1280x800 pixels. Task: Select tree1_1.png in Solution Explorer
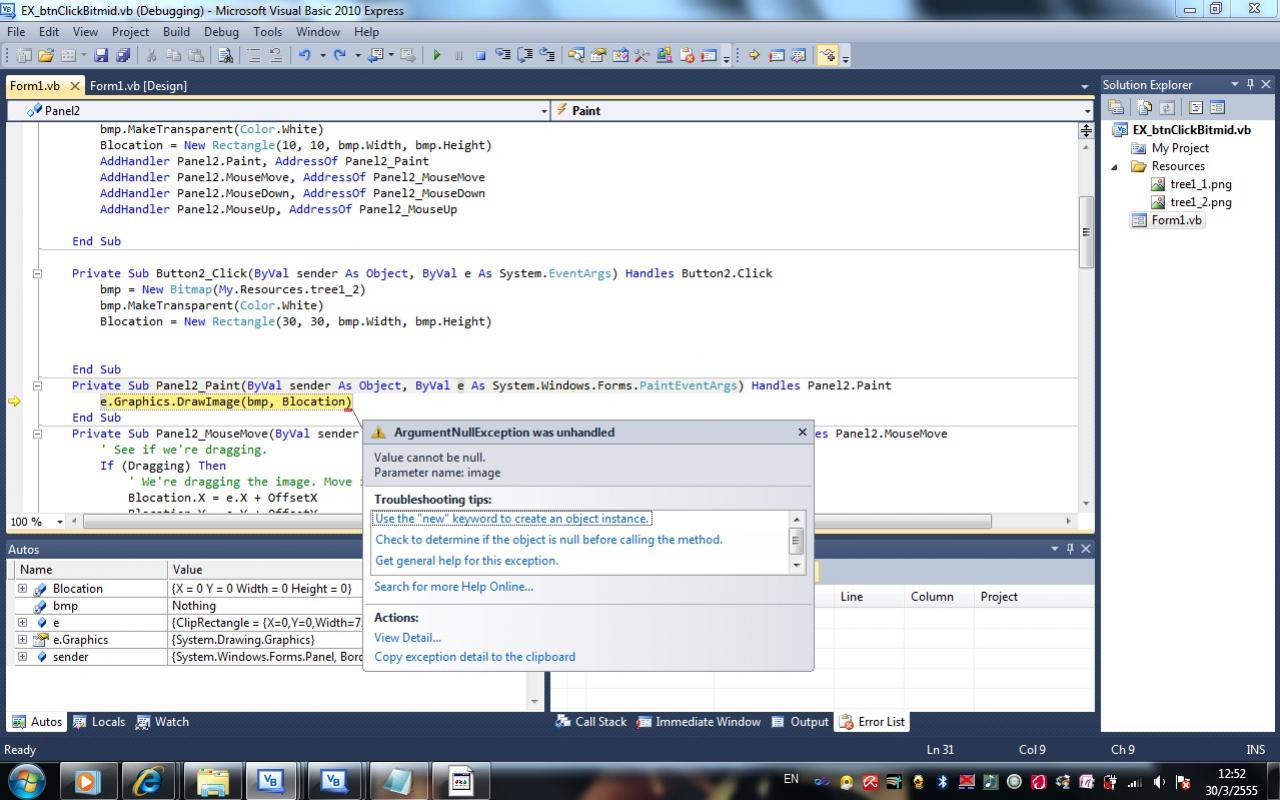click(1200, 184)
